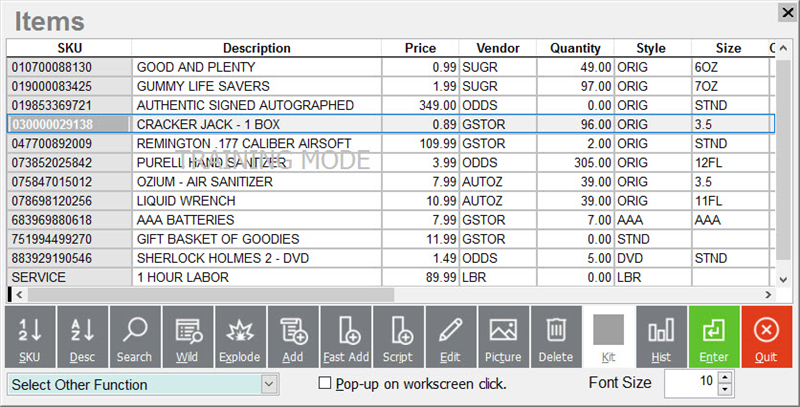Toggle Pop-up on workscreen click checkbox
800x407 pixels.
tap(324, 383)
